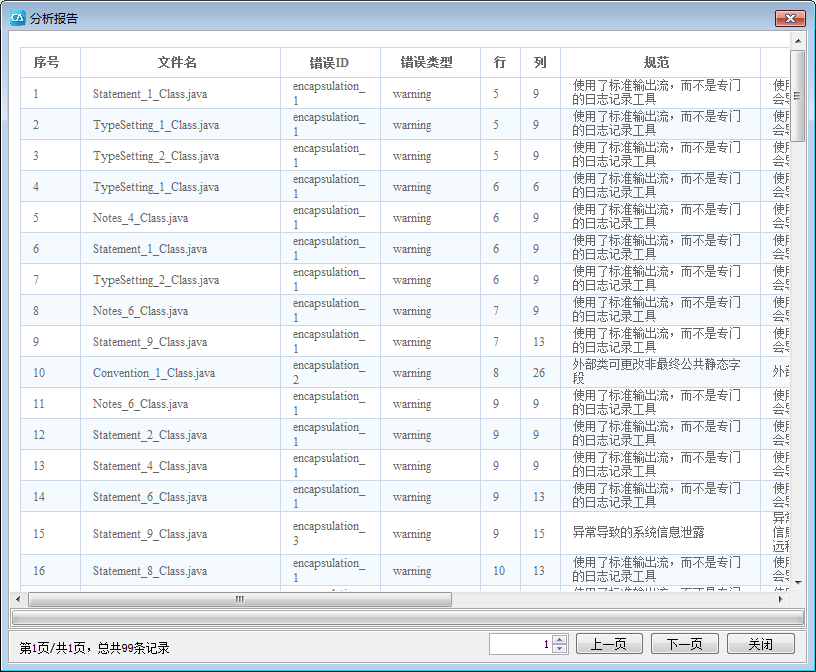Click the vertical scrollbar up arrow
This screenshot has height=672, width=816.
(797, 42)
